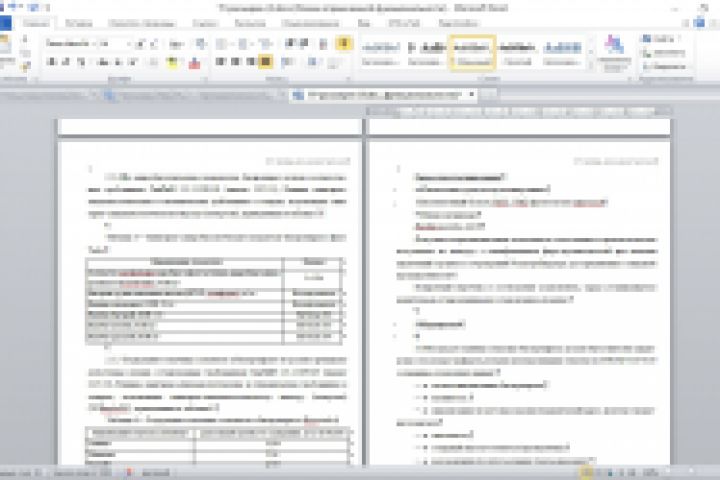
Task: Switch to the References ribbon tab
Action: (x=204, y=23)
